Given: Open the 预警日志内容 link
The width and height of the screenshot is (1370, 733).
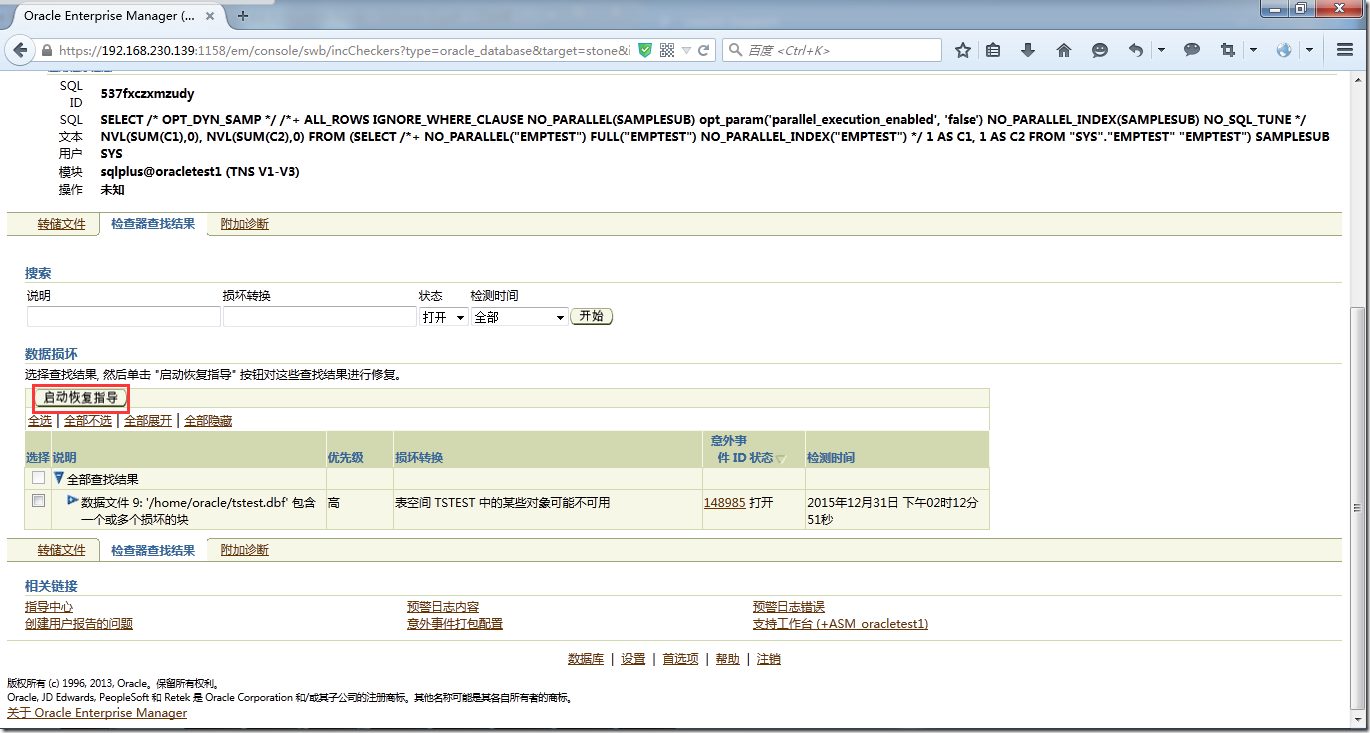Looking at the screenshot, I should tap(443, 607).
